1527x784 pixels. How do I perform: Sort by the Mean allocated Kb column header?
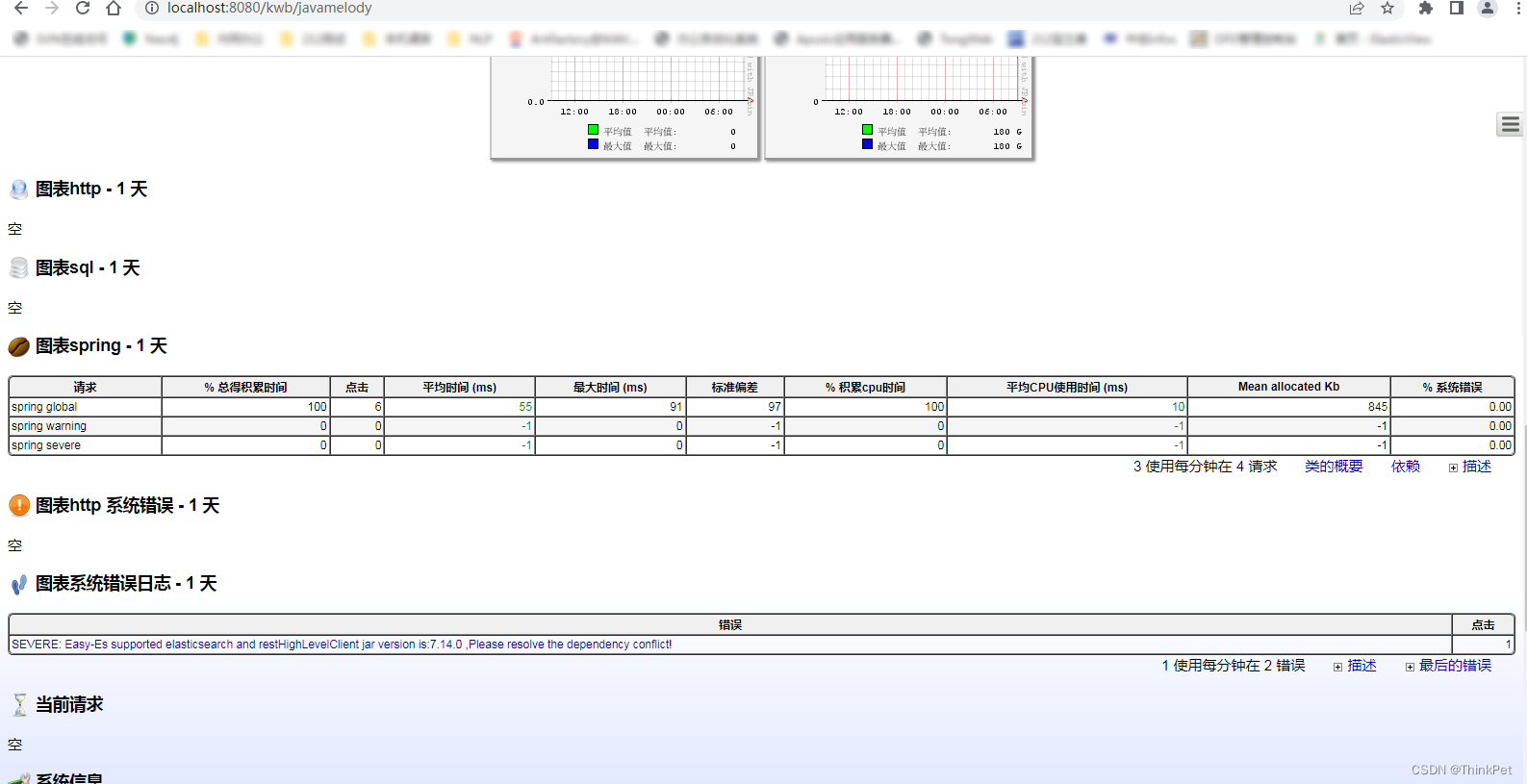[1288, 387]
